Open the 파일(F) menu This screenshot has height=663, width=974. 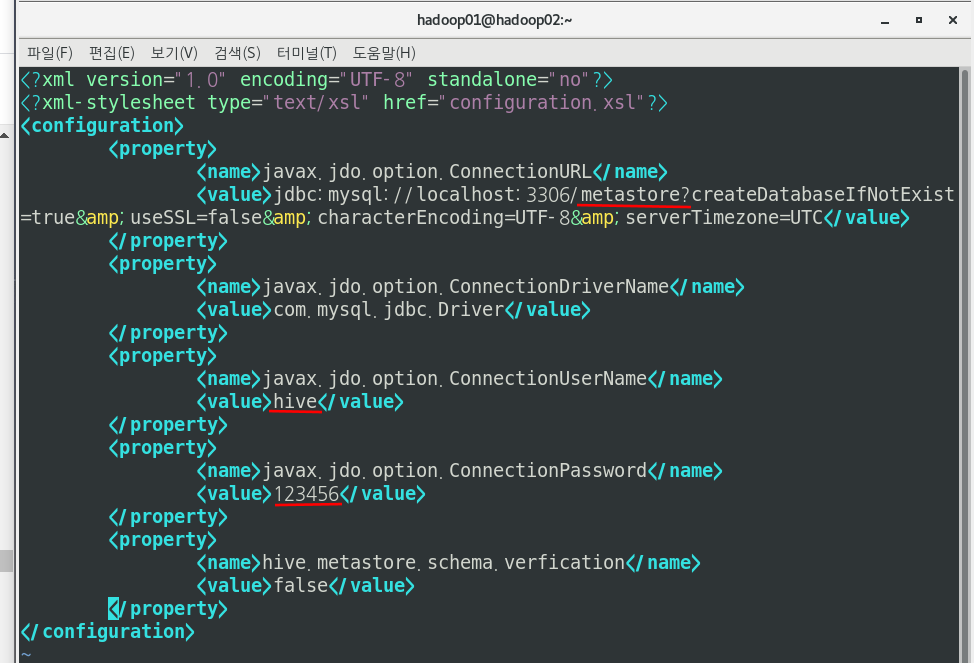coord(50,53)
